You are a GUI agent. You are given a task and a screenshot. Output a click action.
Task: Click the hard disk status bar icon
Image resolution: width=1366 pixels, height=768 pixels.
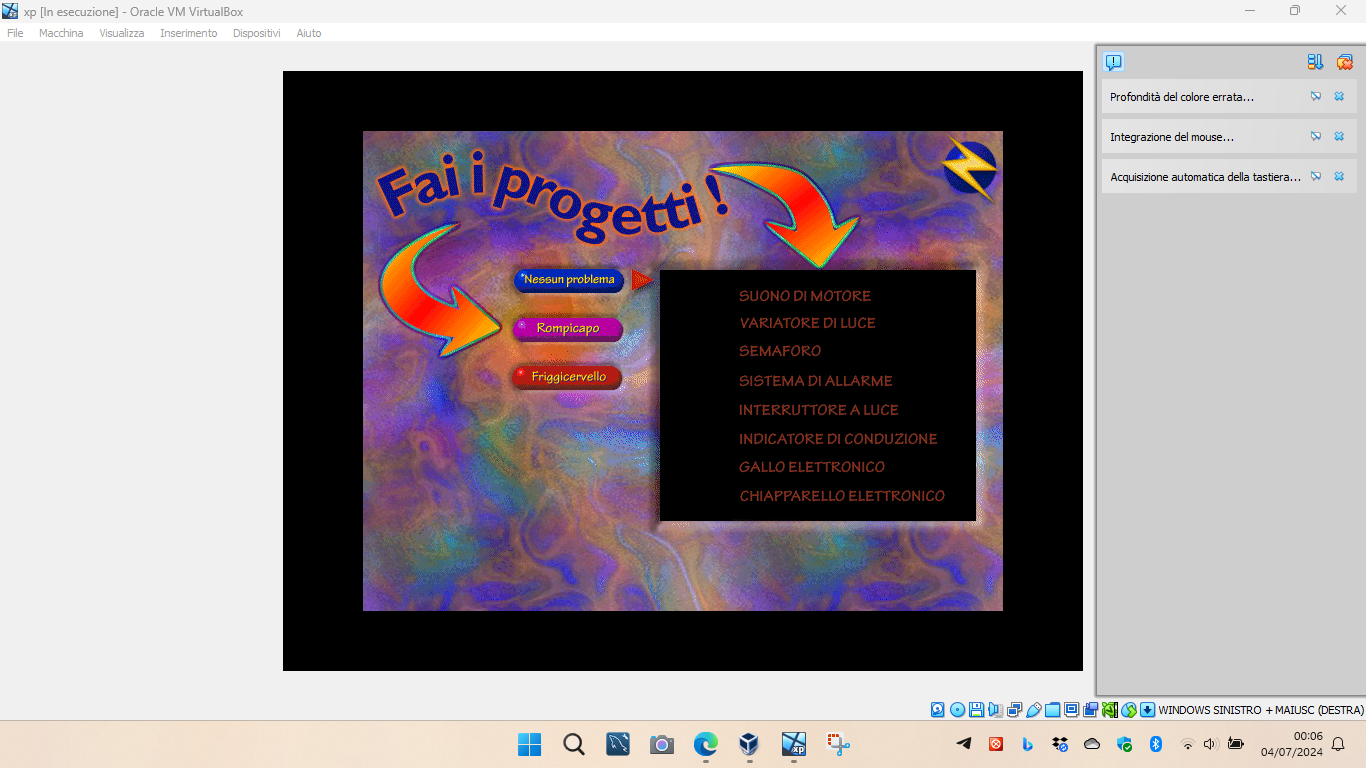tap(937, 710)
